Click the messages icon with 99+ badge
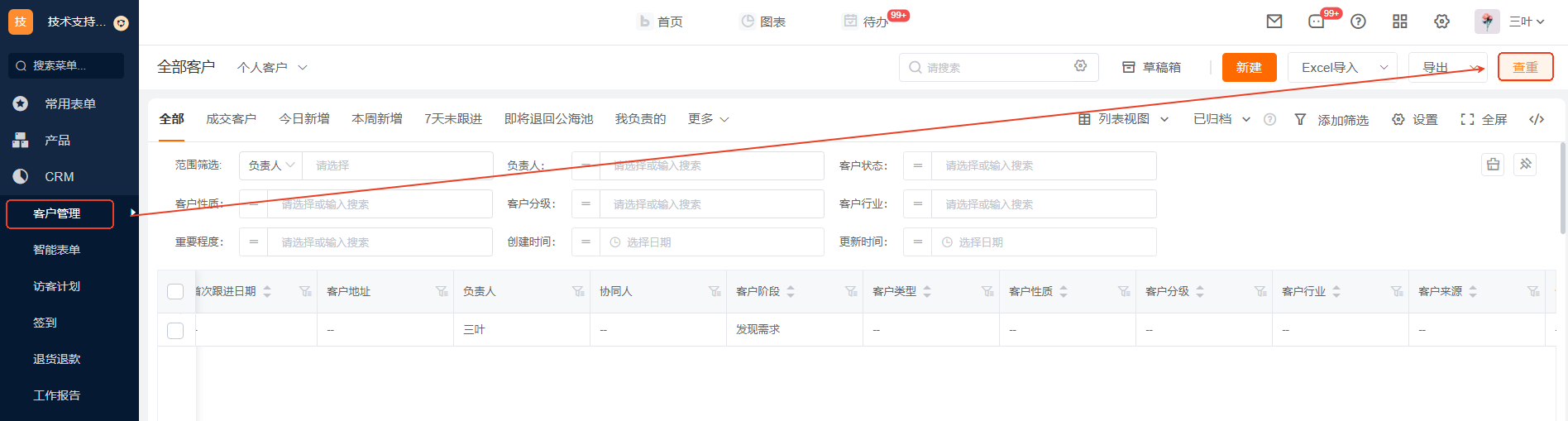1568x421 pixels. (x=1317, y=22)
